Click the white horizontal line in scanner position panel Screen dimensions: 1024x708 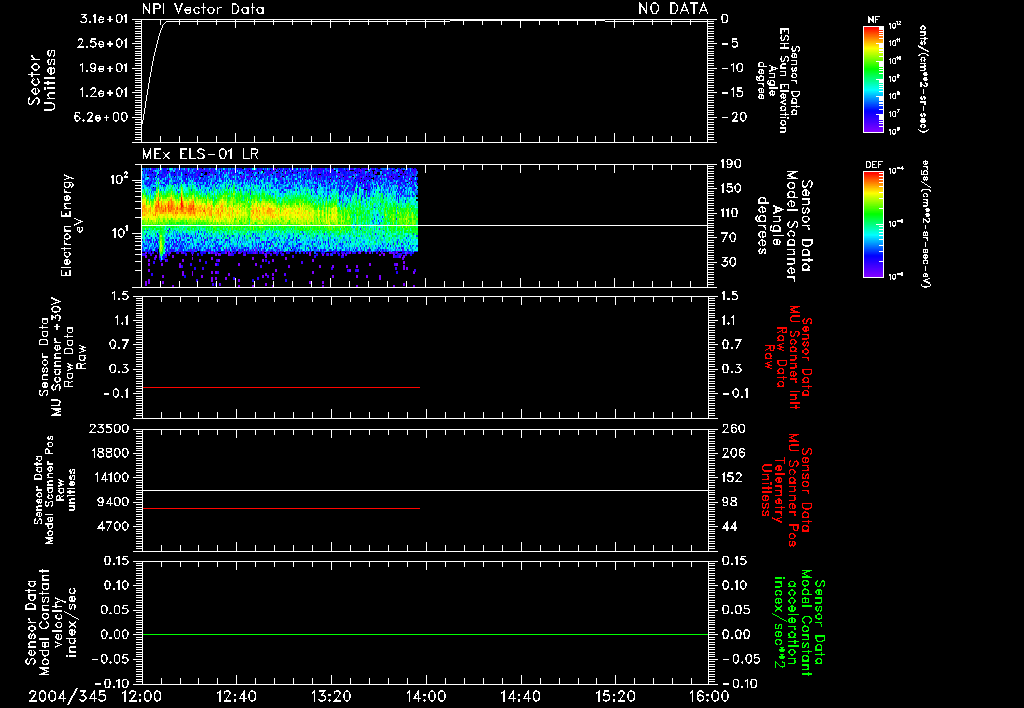coord(425,490)
